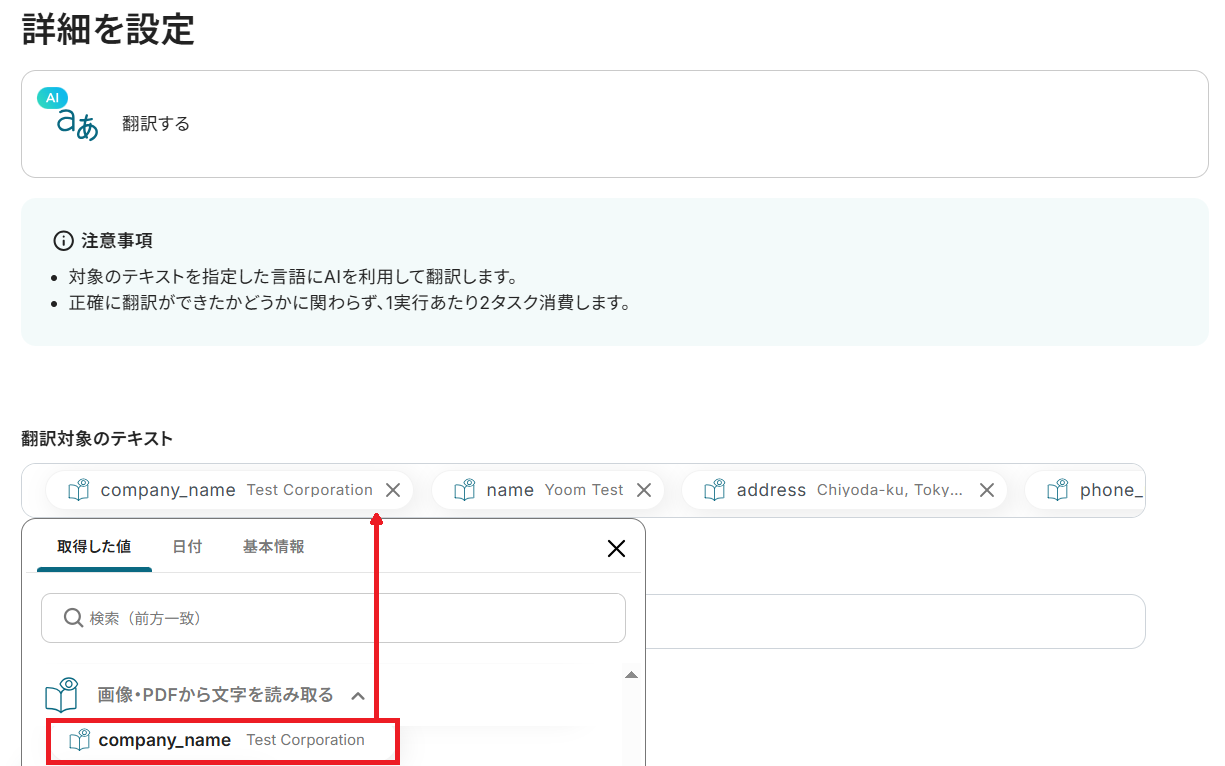1225x766 pixels.
Task: Click the address chip icon
Action: pos(715,490)
